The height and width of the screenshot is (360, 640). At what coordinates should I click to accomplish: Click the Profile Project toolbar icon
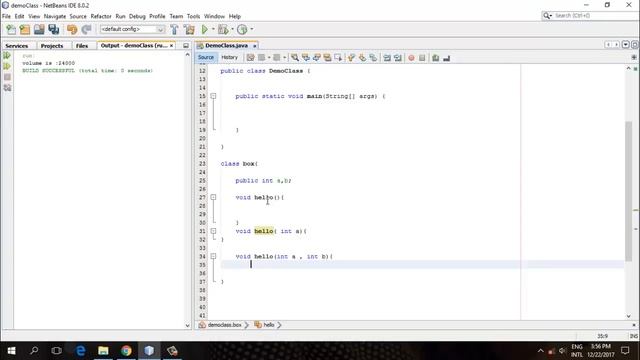click(242, 29)
